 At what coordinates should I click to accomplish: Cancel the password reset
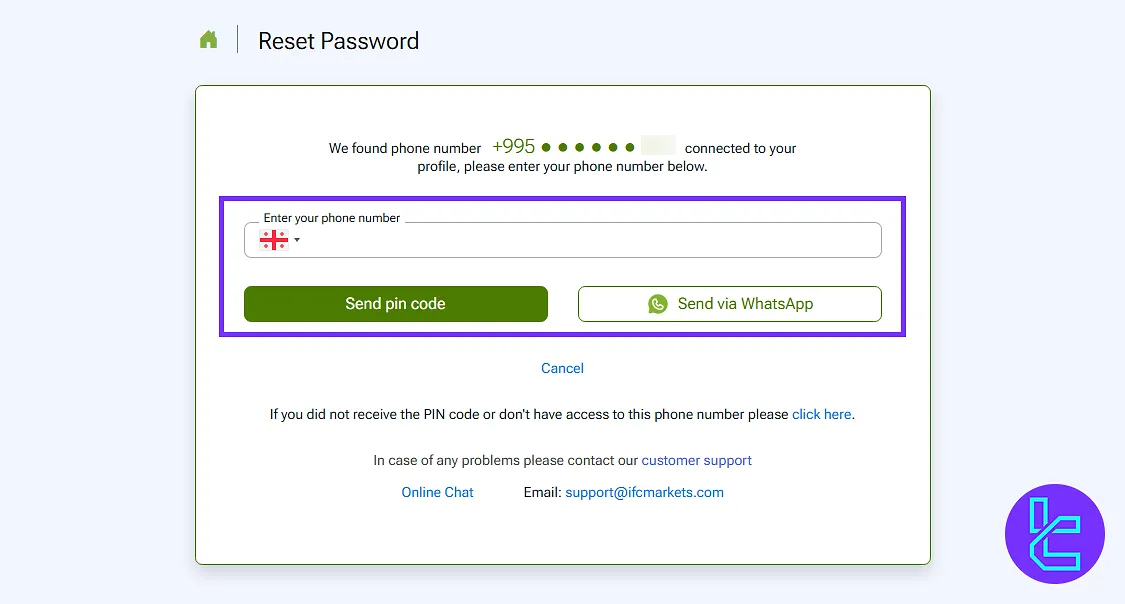point(562,368)
